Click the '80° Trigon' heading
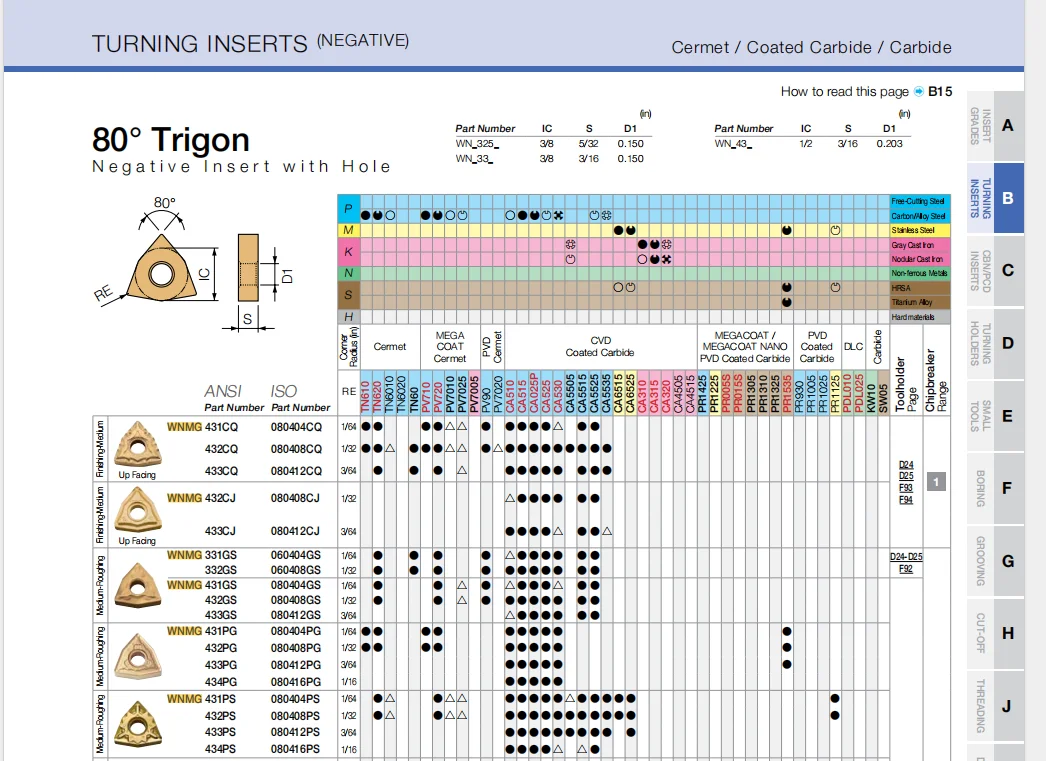 coord(171,140)
